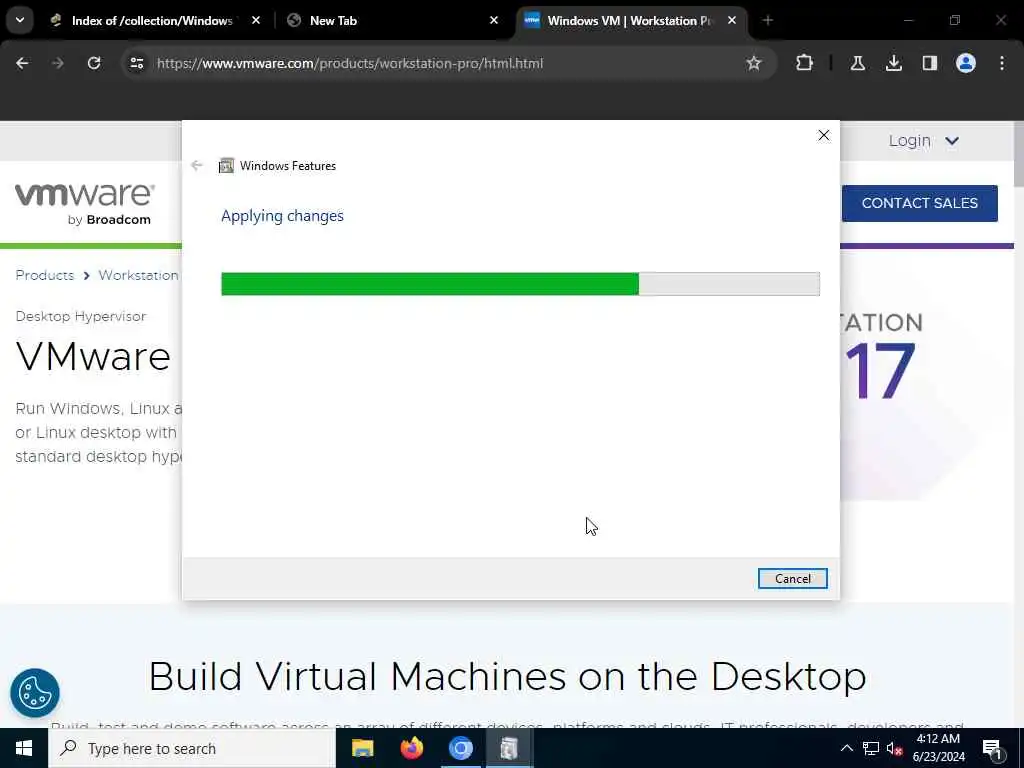Go forward in browser history
1024x768 pixels.
[57, 63]
